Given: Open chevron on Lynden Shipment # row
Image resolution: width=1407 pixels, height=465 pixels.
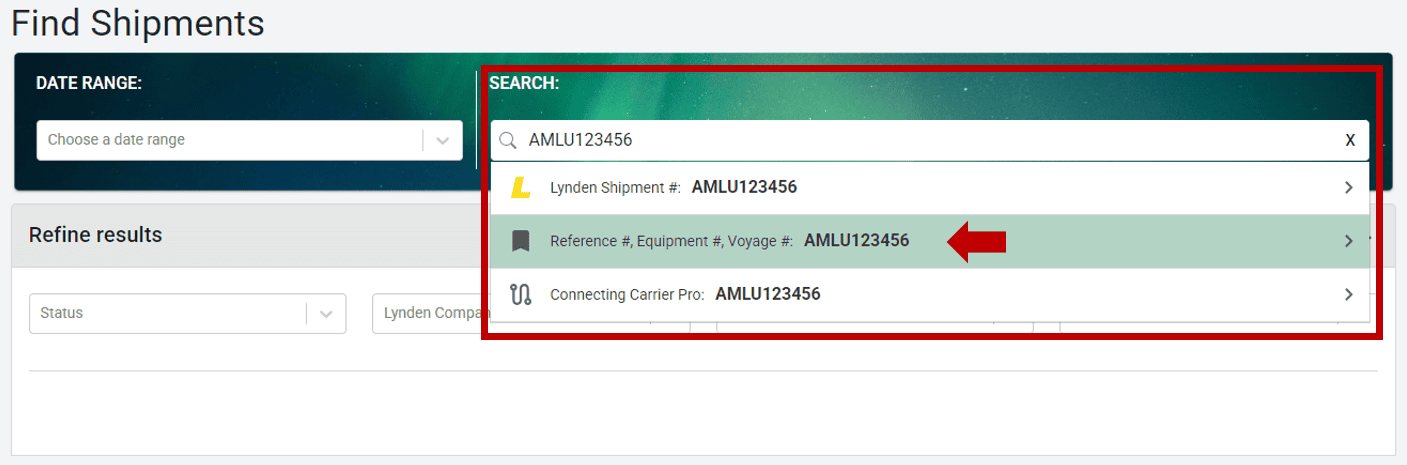Looking at the screenshot, I should [x=1349, y=187].
